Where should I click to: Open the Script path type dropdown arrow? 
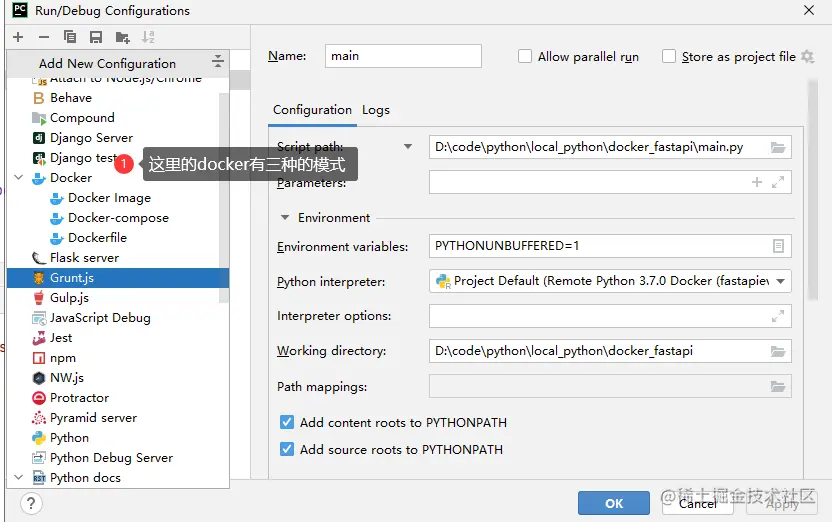pos(408,147)
